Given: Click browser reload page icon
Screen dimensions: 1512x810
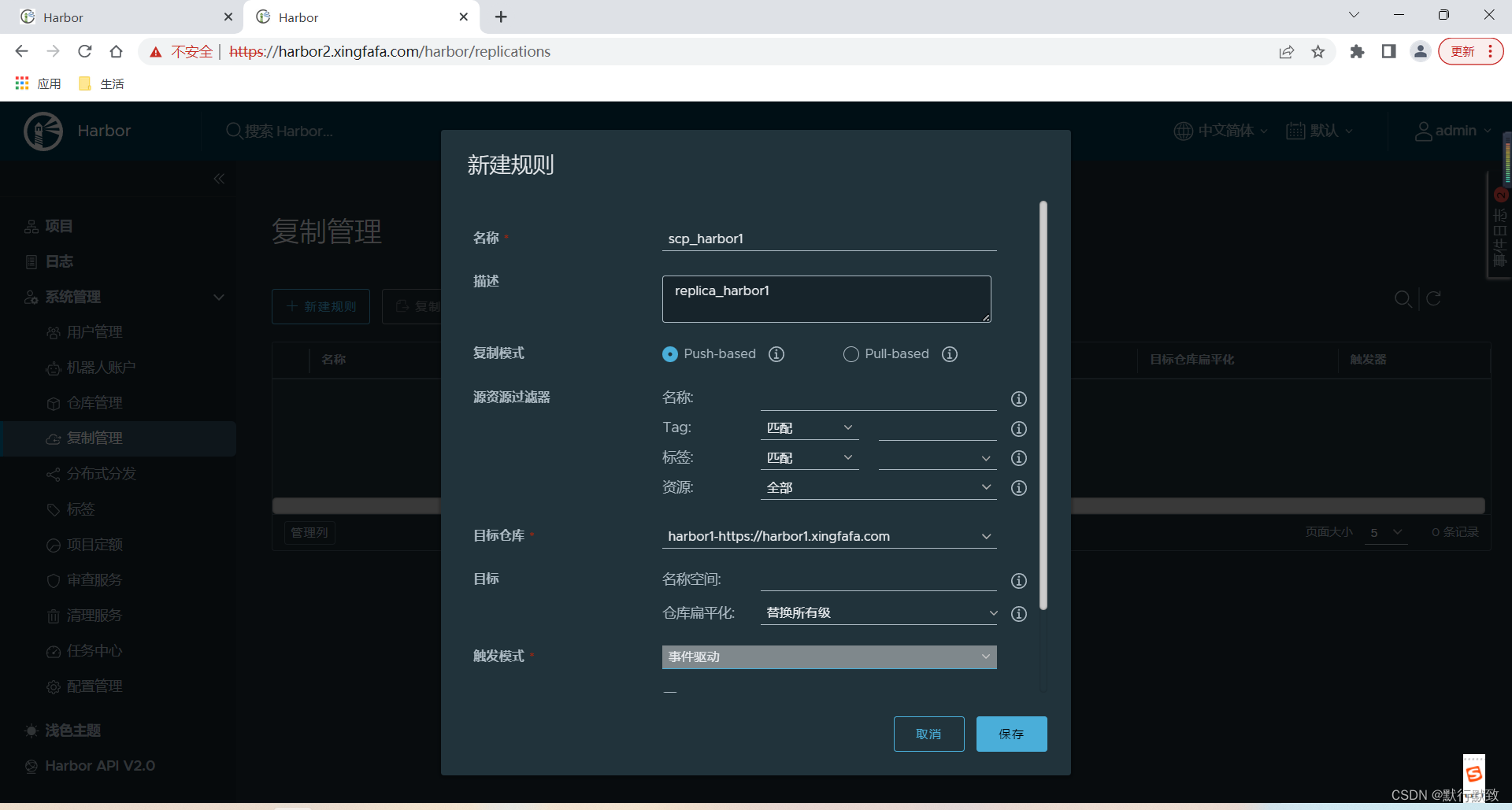Looking at the screenshot, I should 85,51.
